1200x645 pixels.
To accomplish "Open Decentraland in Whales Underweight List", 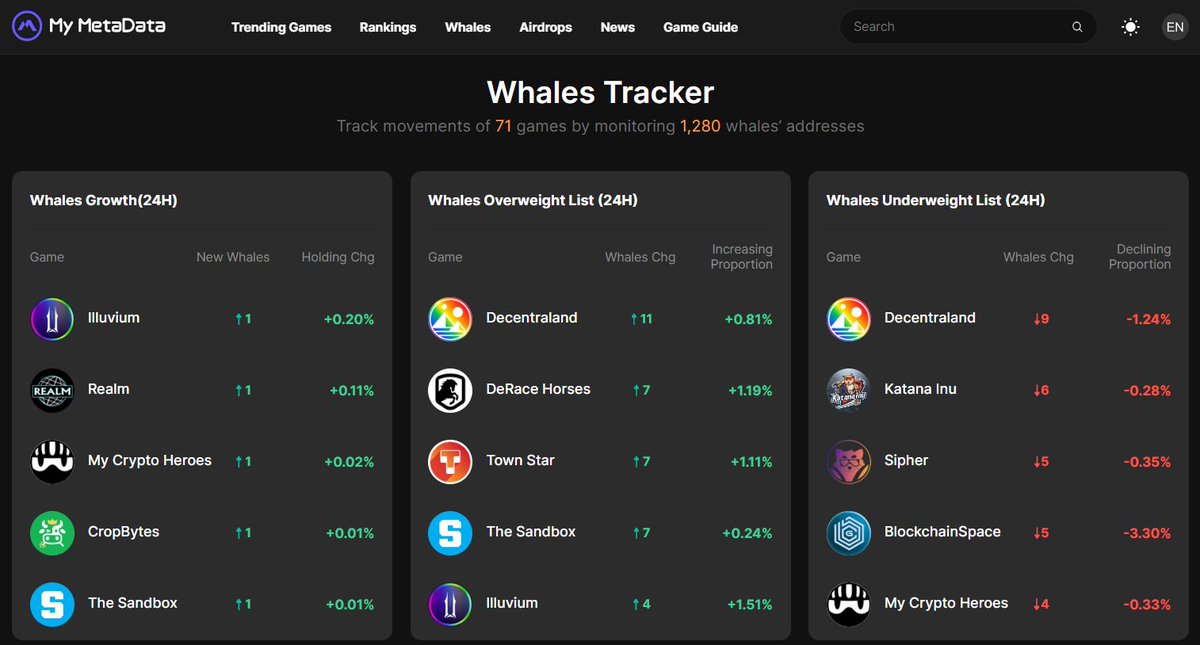I will [x=930, y=318].
